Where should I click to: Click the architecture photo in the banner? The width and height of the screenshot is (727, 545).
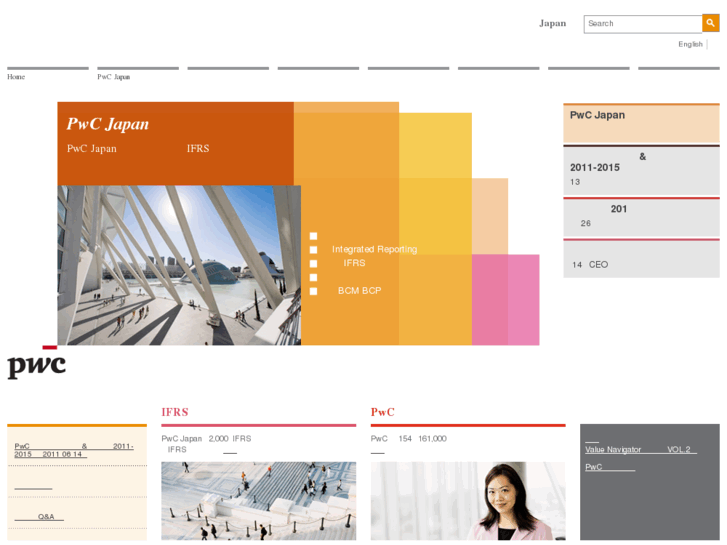coord(179,265)
